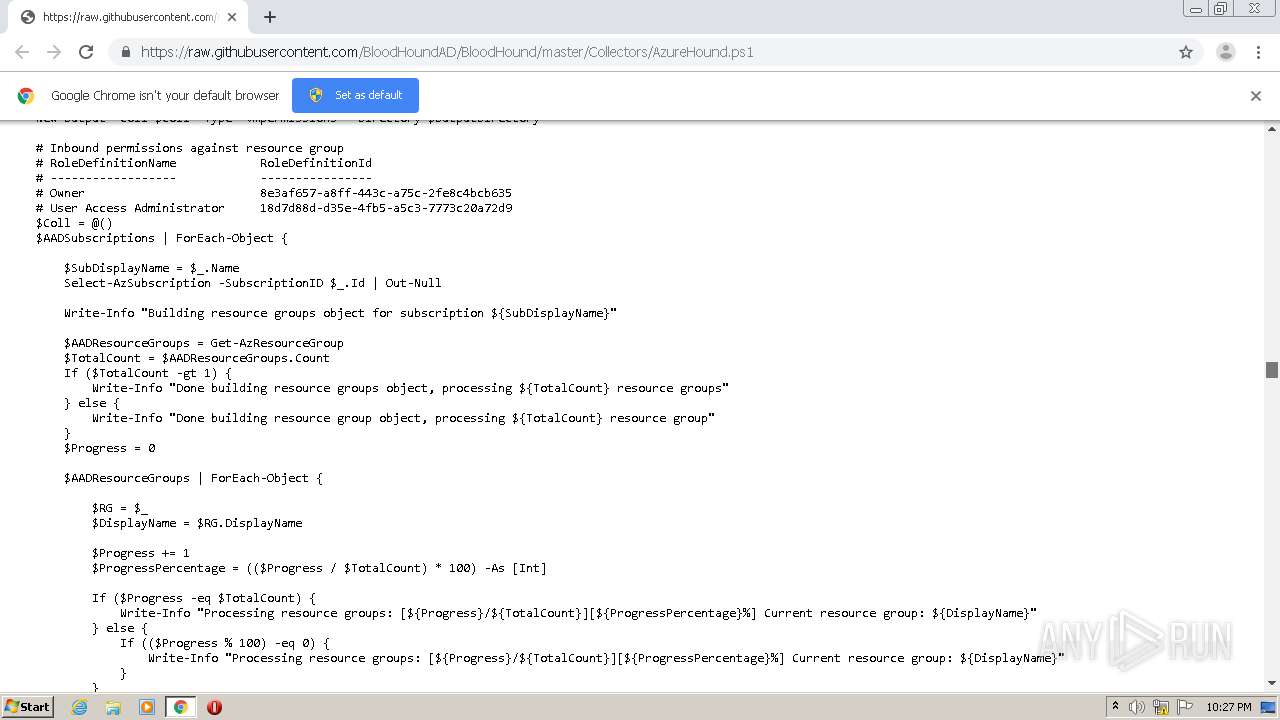Click the '$Progress = 0' line
Screen dimensions: 1280x720
[x=110, y=448]
